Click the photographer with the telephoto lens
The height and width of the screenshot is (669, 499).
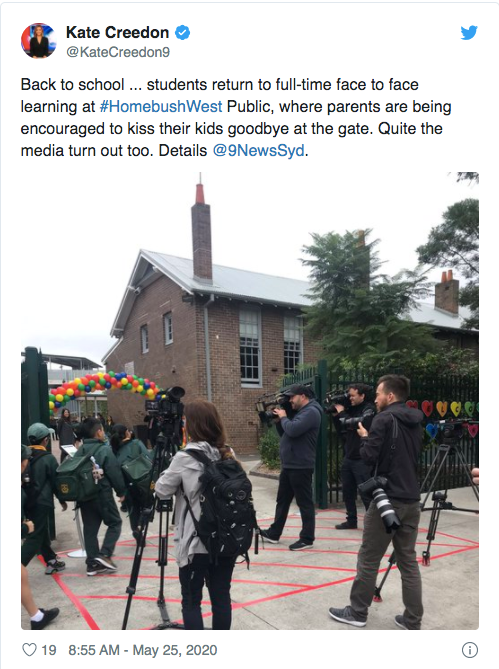tap(390, 499)
